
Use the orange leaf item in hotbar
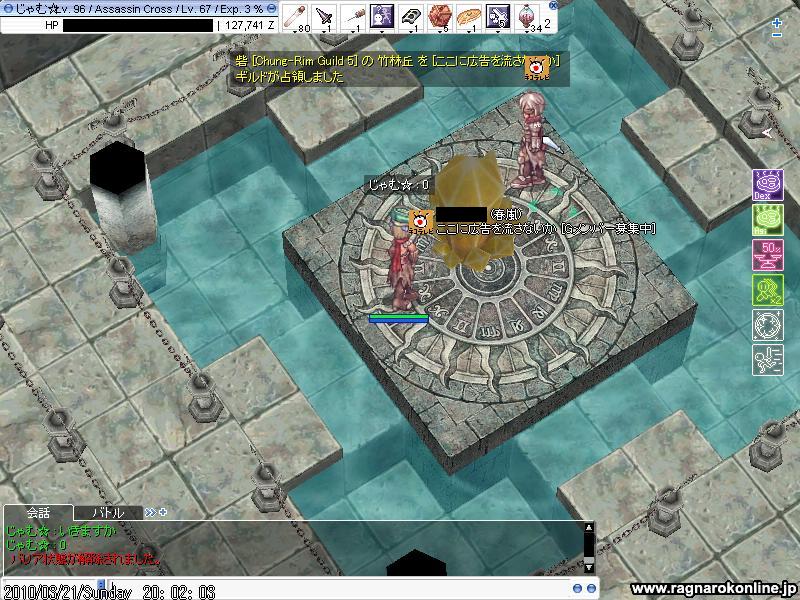(468, 17)
